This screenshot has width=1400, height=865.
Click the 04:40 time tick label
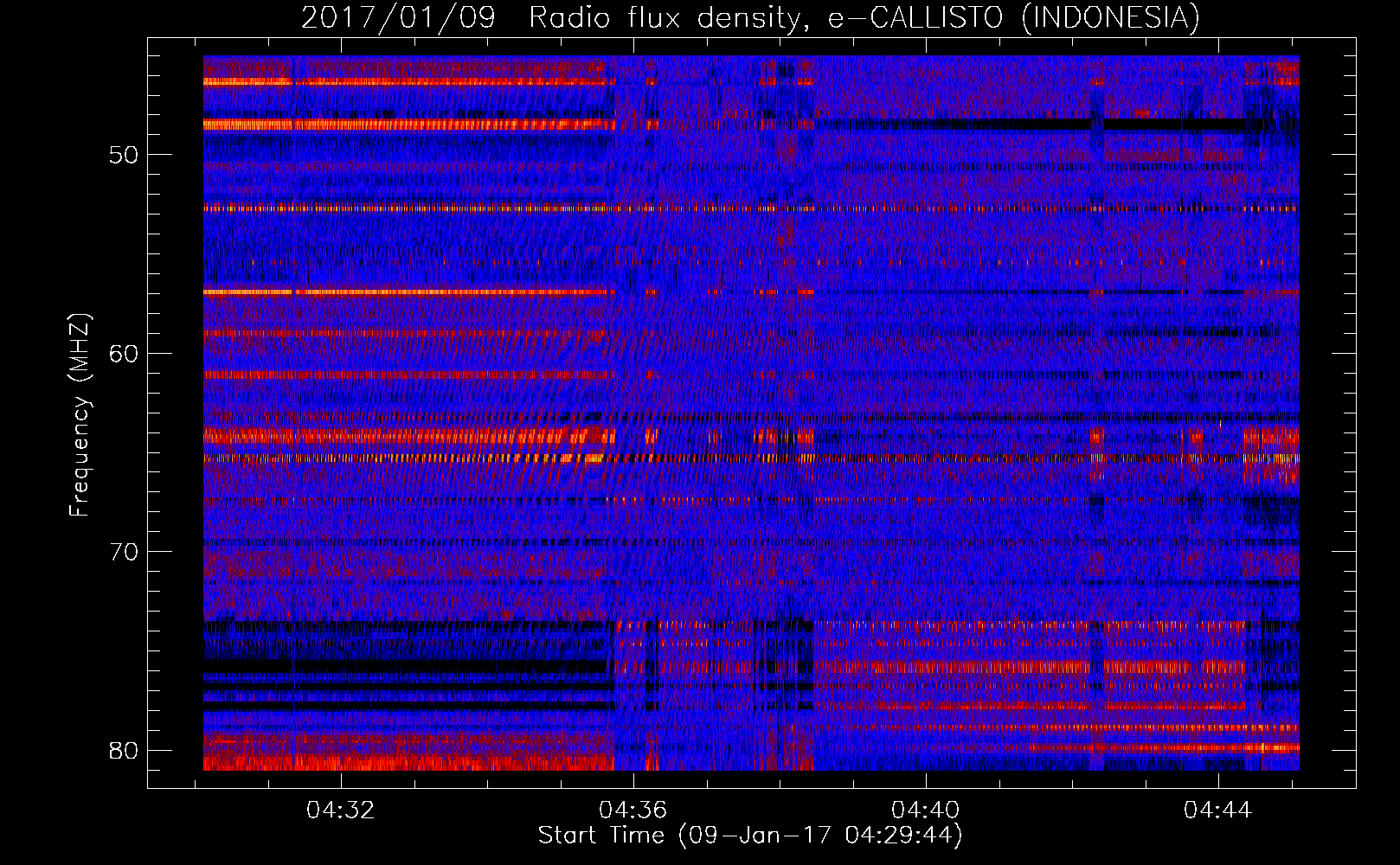(x=926, y=811)
